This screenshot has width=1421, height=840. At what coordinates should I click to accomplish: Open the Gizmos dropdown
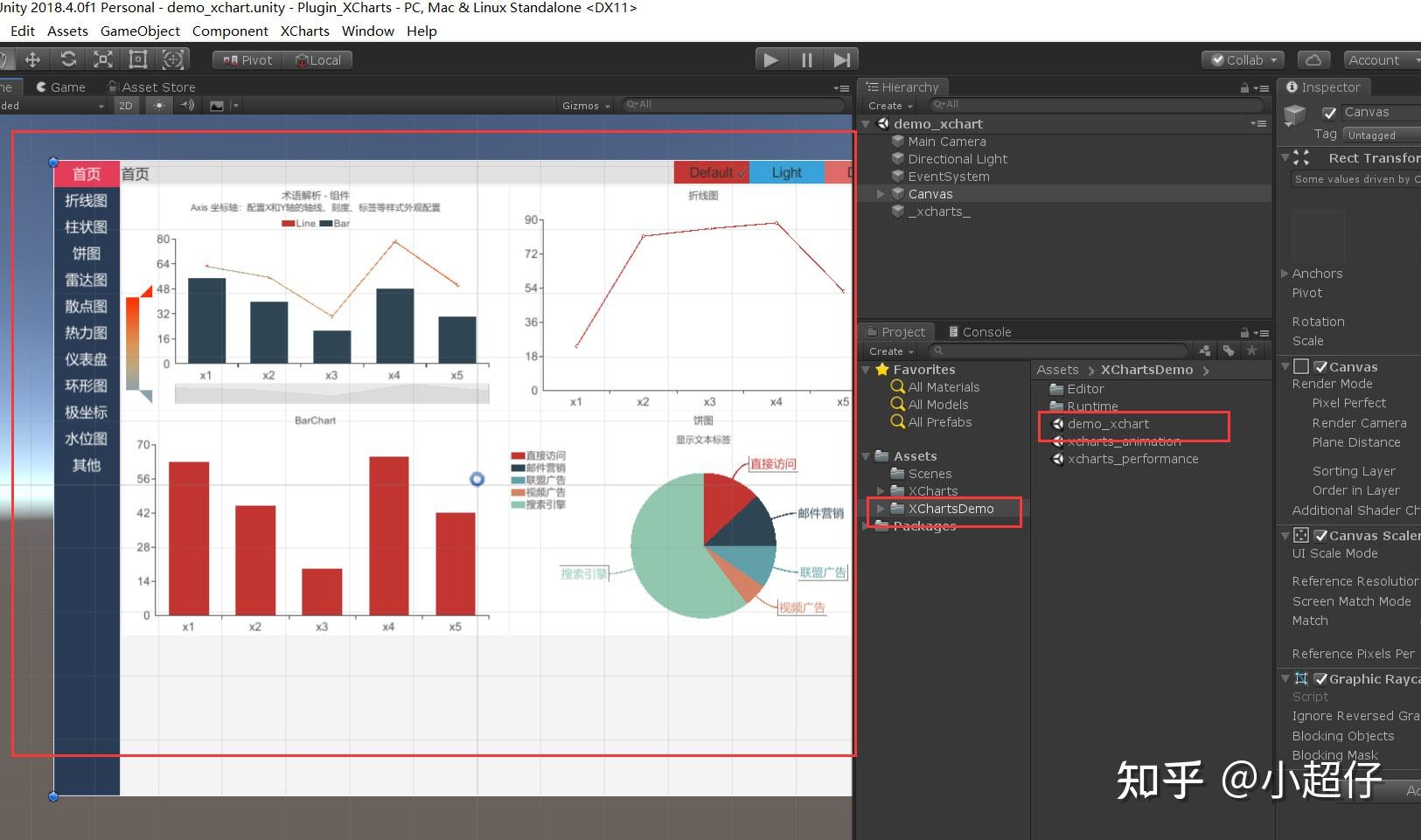(x=586, y=106)
